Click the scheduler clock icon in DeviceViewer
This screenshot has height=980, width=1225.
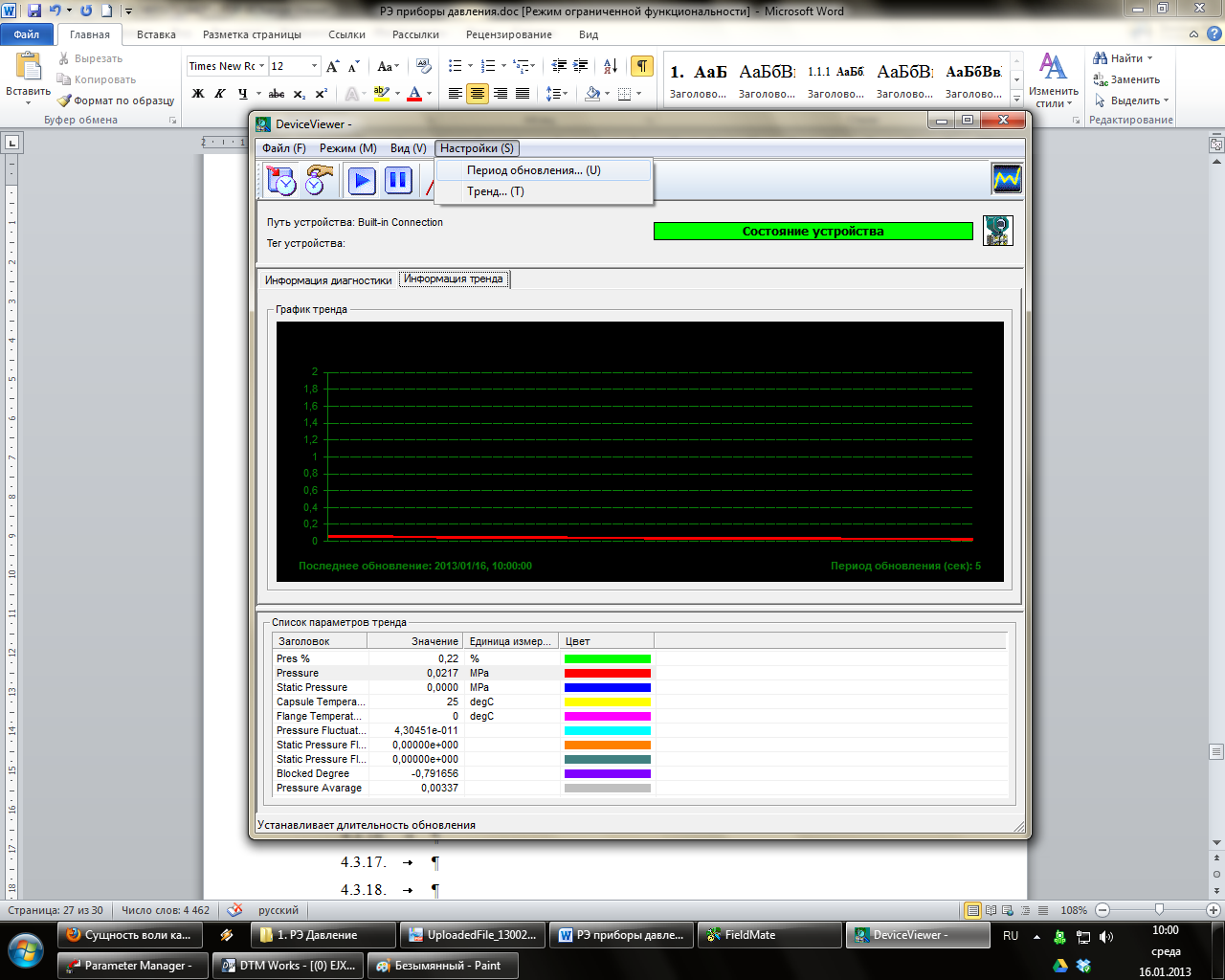(281, 180)
